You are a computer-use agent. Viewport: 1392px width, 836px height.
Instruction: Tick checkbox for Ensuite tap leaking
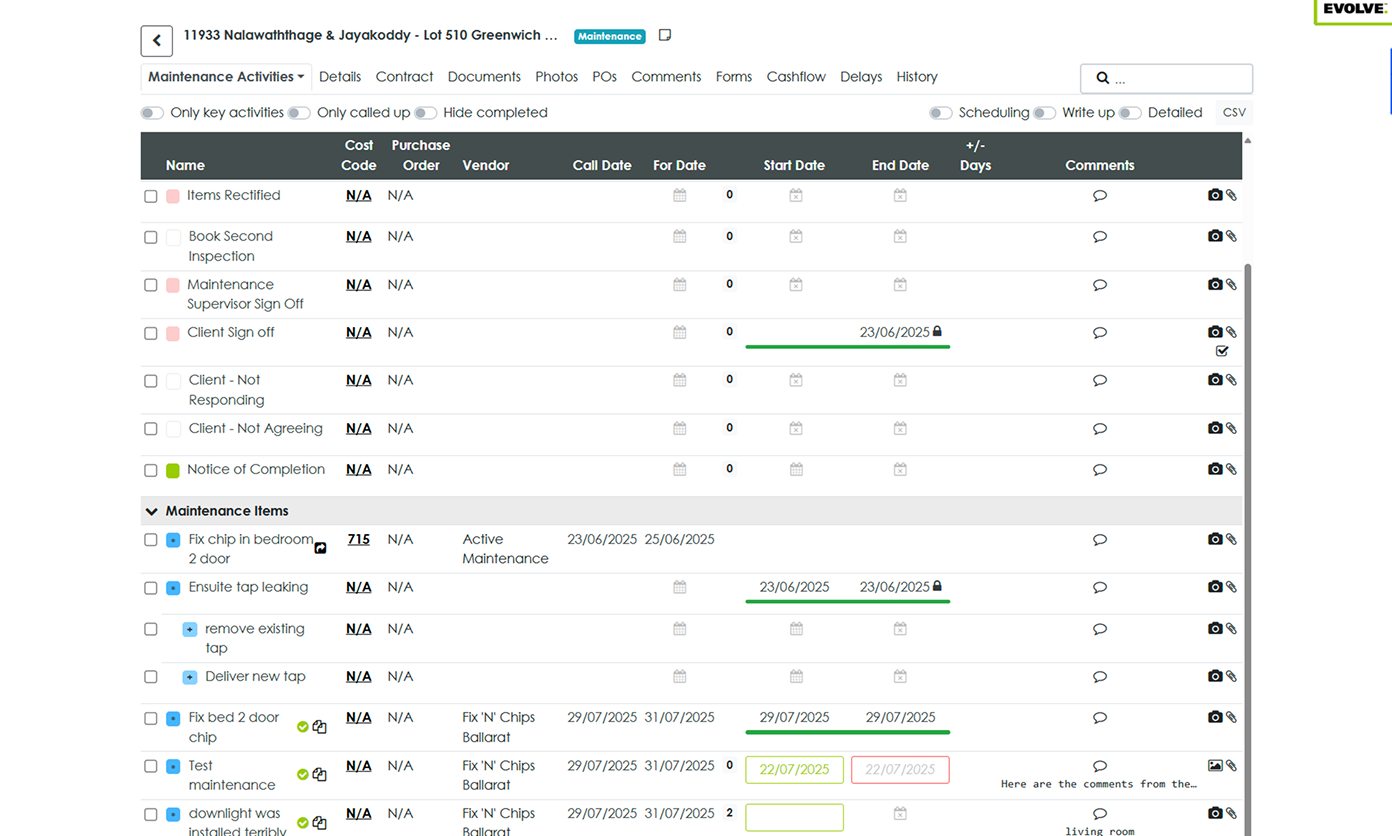(151, 589)
